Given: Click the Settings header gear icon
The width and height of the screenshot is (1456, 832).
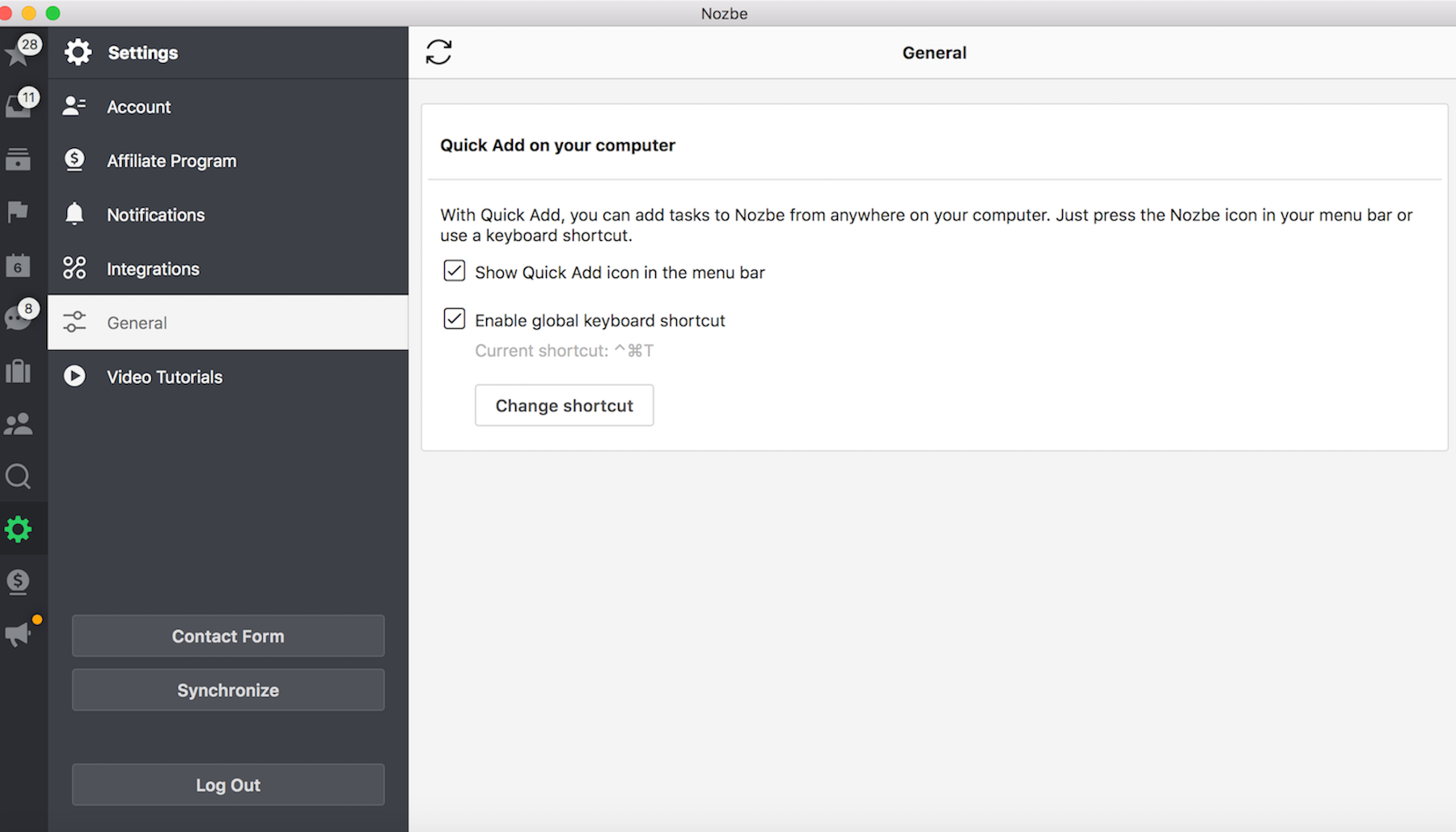Looking at the screenshot, I should [x=78, y=53].
